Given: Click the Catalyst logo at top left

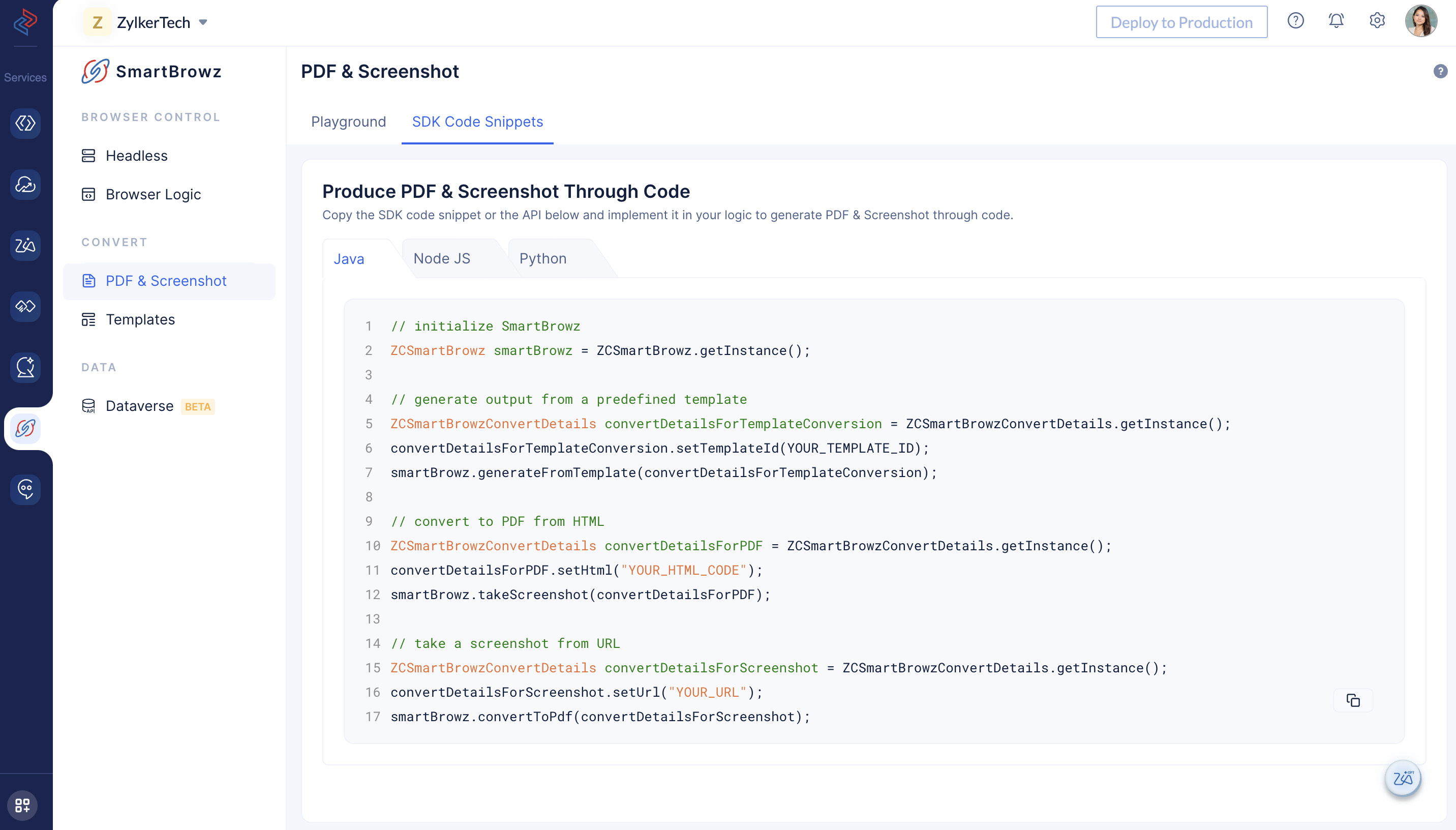Looking at the screenshot, I should pos(25,22).
